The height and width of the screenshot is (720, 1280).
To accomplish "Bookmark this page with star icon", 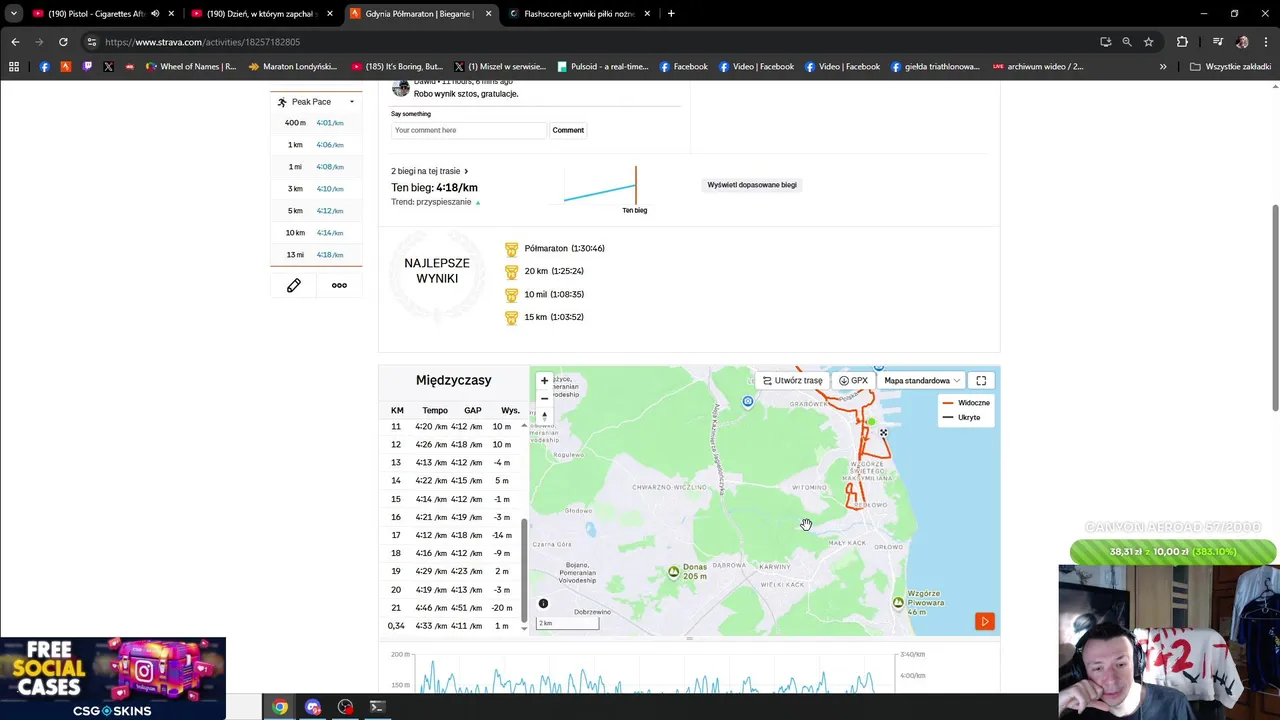I will pyautogui.click(x=1149, y=42).
